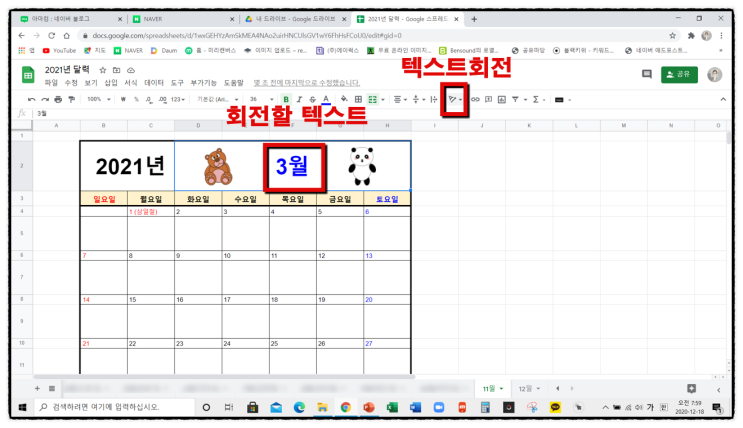Decrease decimal places

149,100
